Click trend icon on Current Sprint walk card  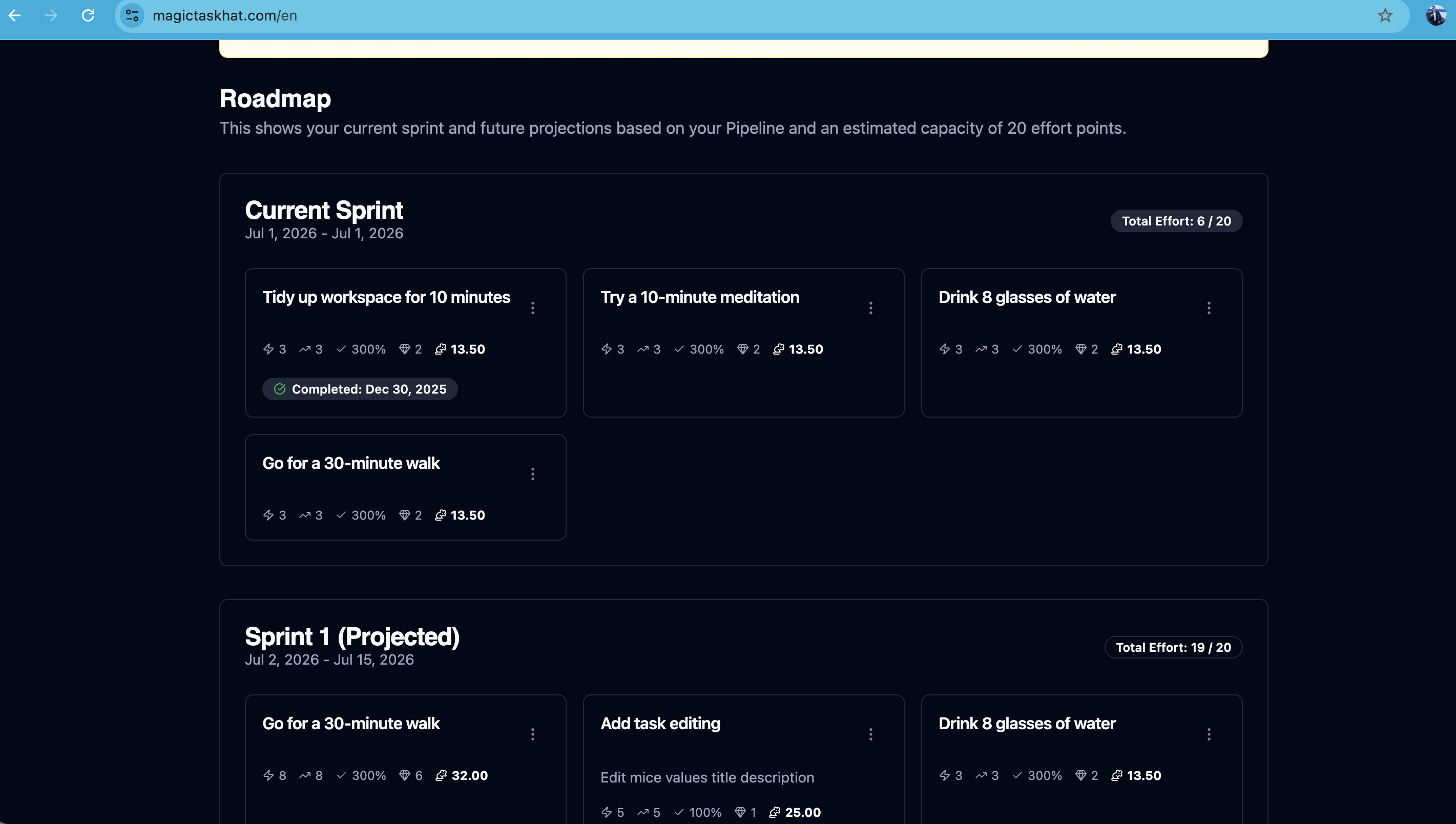tap(304, 514)
